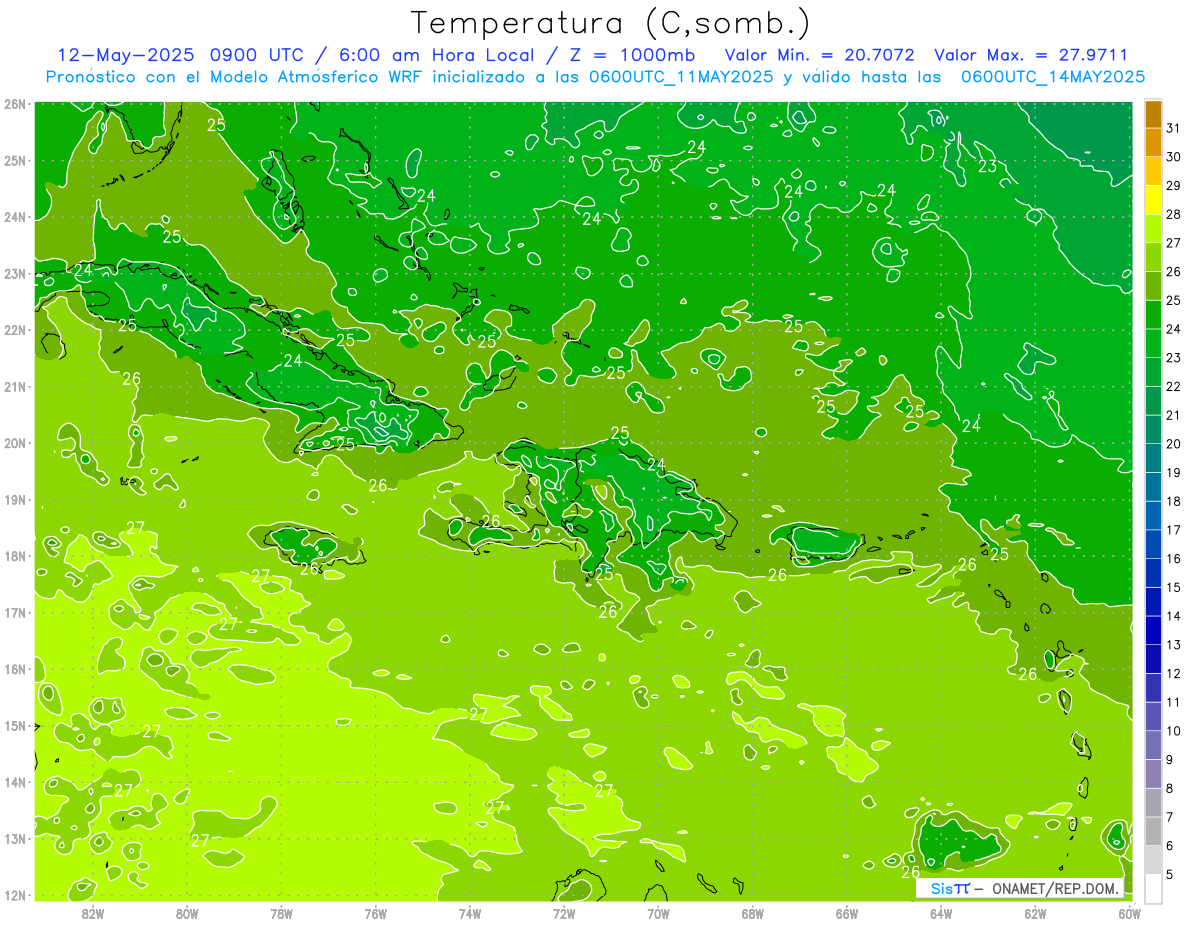This screenshot has height=927, width=1200.
Task: Click the latitude axis label "25N"
Action: [14, 160]
